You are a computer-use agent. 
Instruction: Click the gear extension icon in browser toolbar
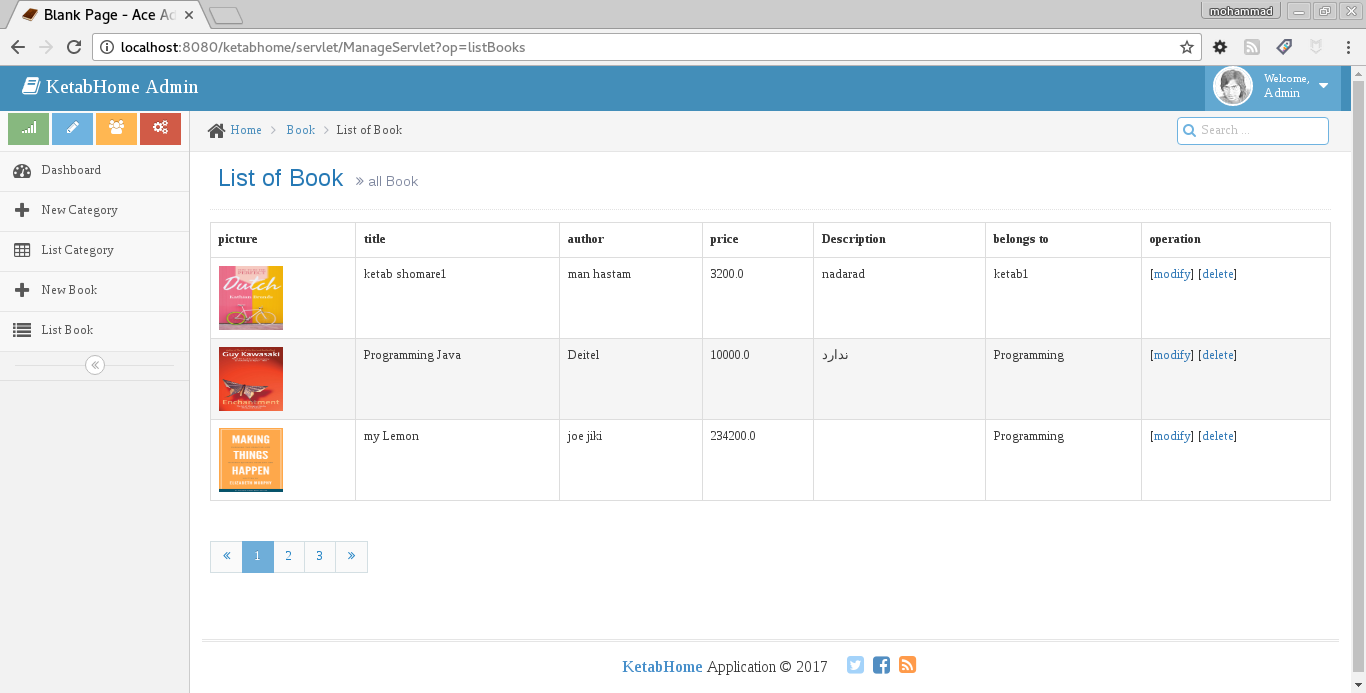click(x=1220, y=47)
